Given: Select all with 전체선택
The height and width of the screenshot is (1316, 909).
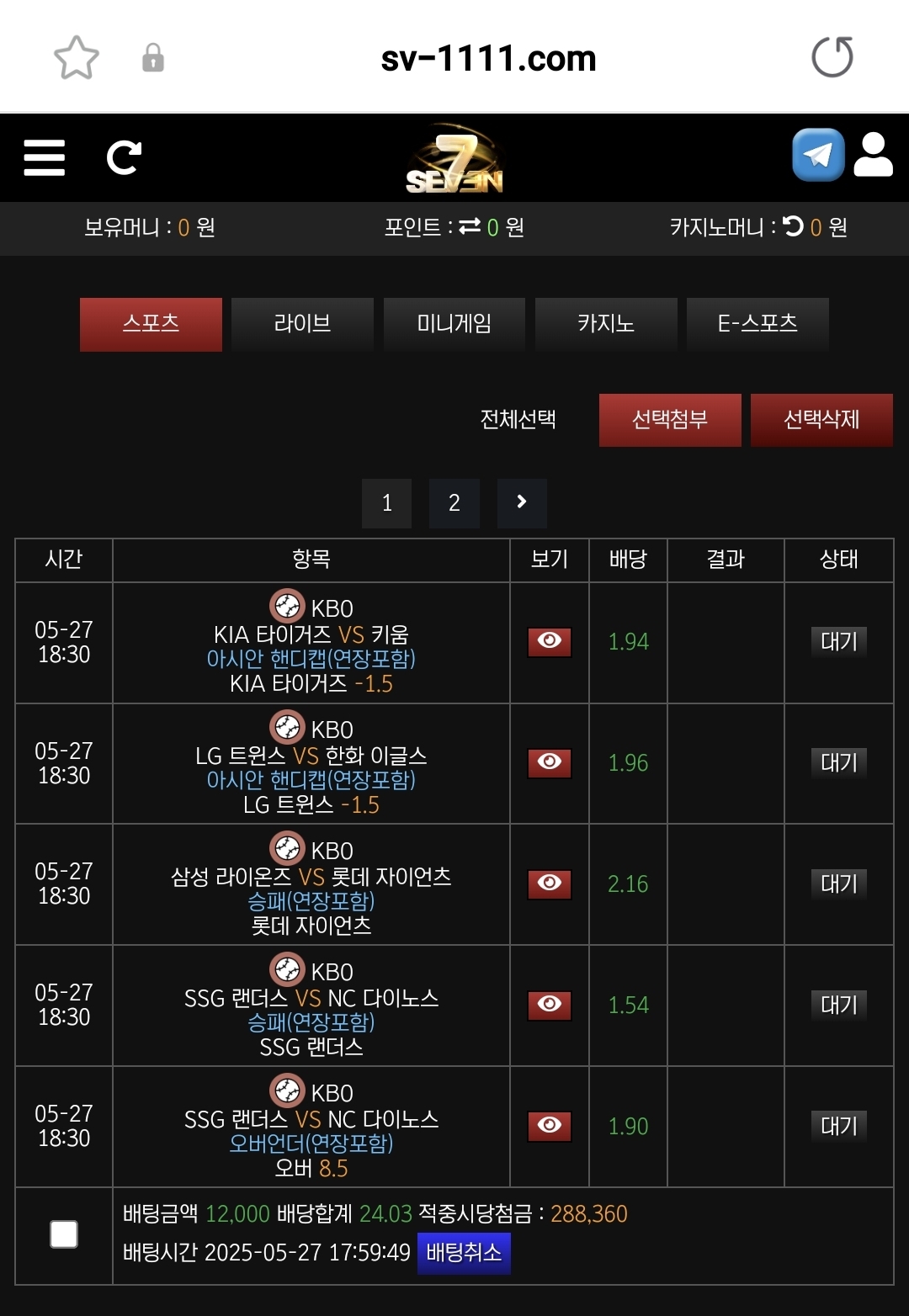Looking at the screenshot, I should coord(518,420).
